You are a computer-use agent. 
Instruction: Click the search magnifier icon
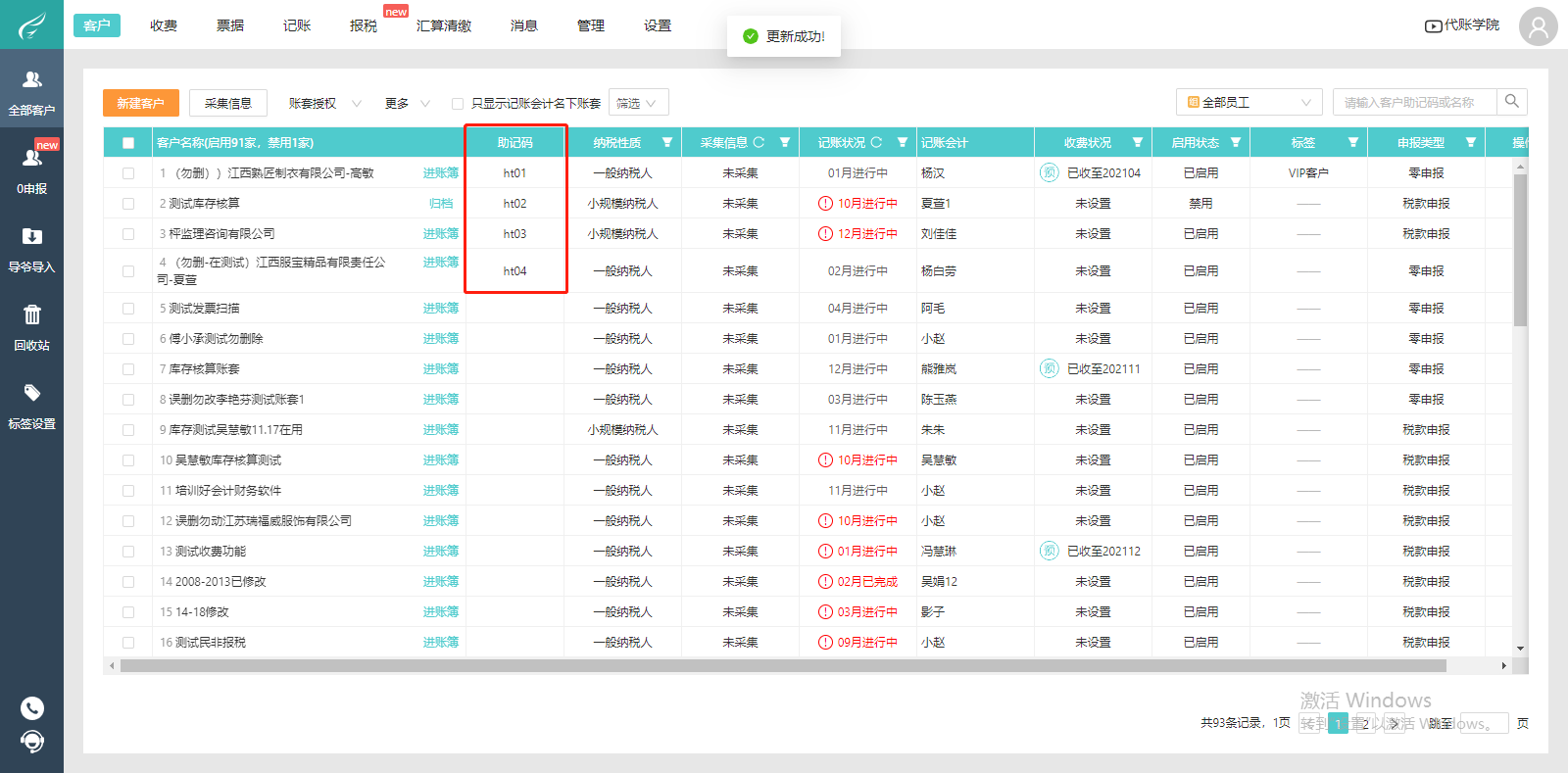point(1512,102)
